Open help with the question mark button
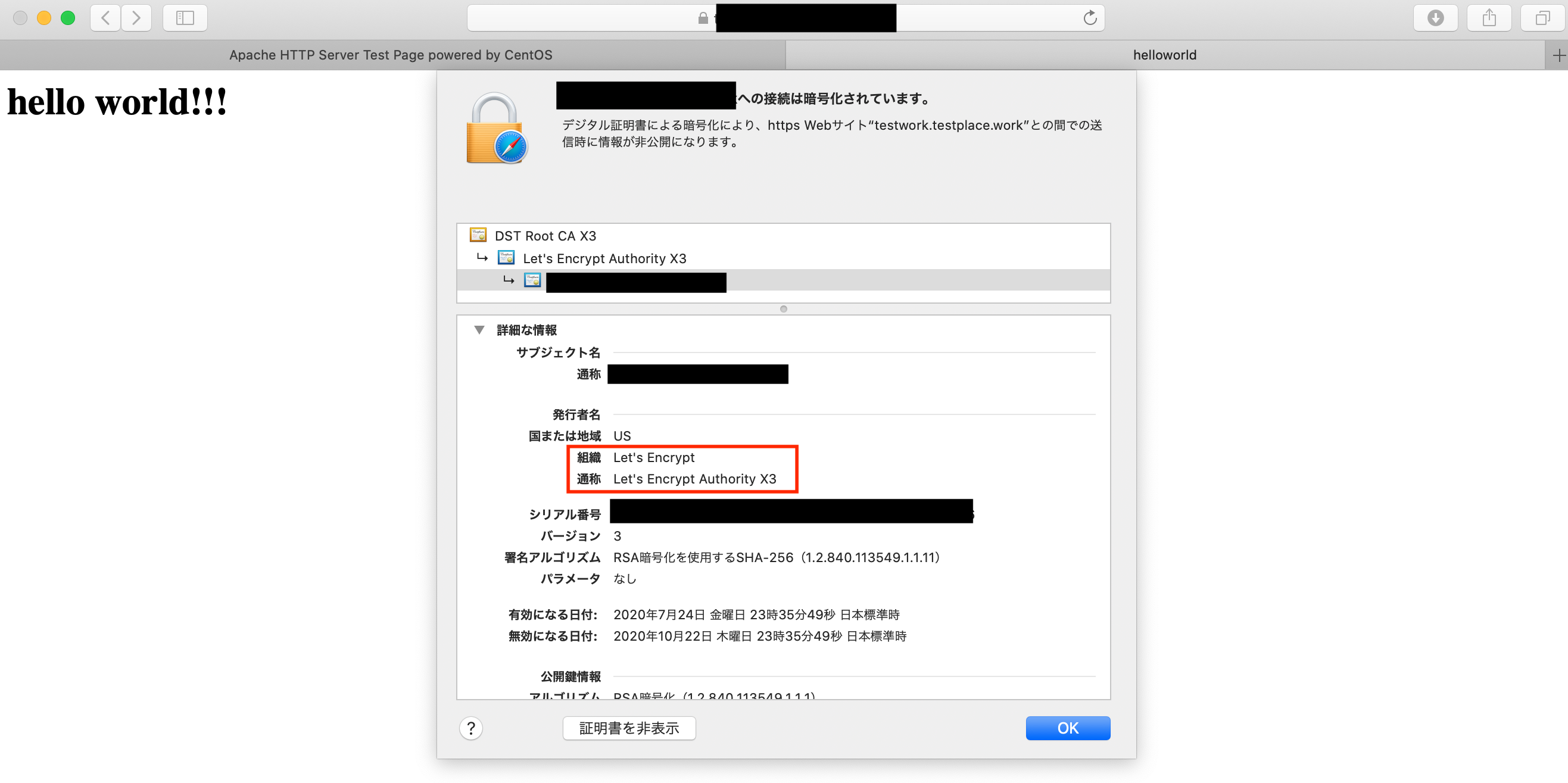This screenshot has width=1568, height=783. pos(471,728)
